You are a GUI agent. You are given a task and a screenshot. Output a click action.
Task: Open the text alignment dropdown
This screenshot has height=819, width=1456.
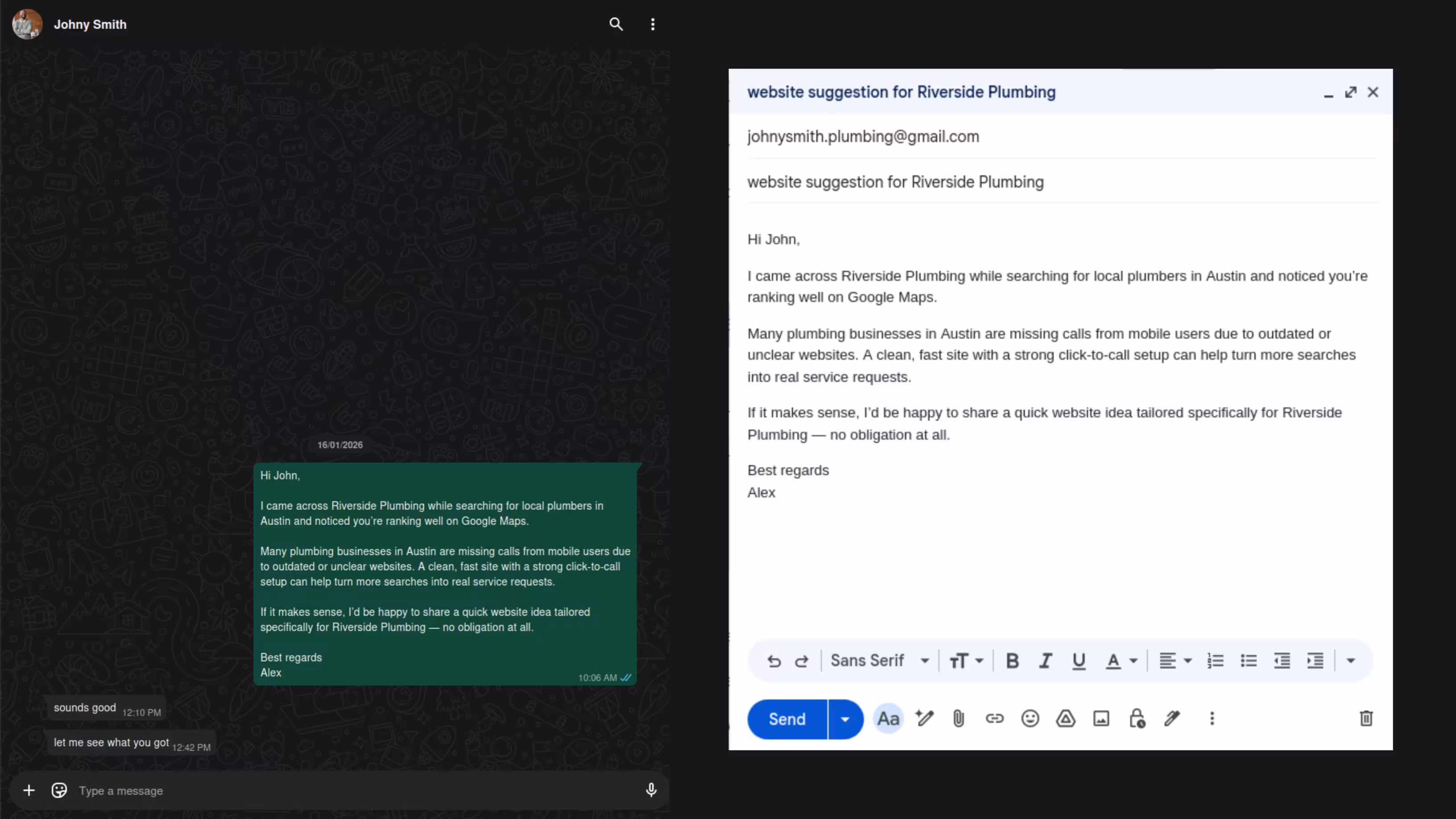click(x=1175, y=661)
